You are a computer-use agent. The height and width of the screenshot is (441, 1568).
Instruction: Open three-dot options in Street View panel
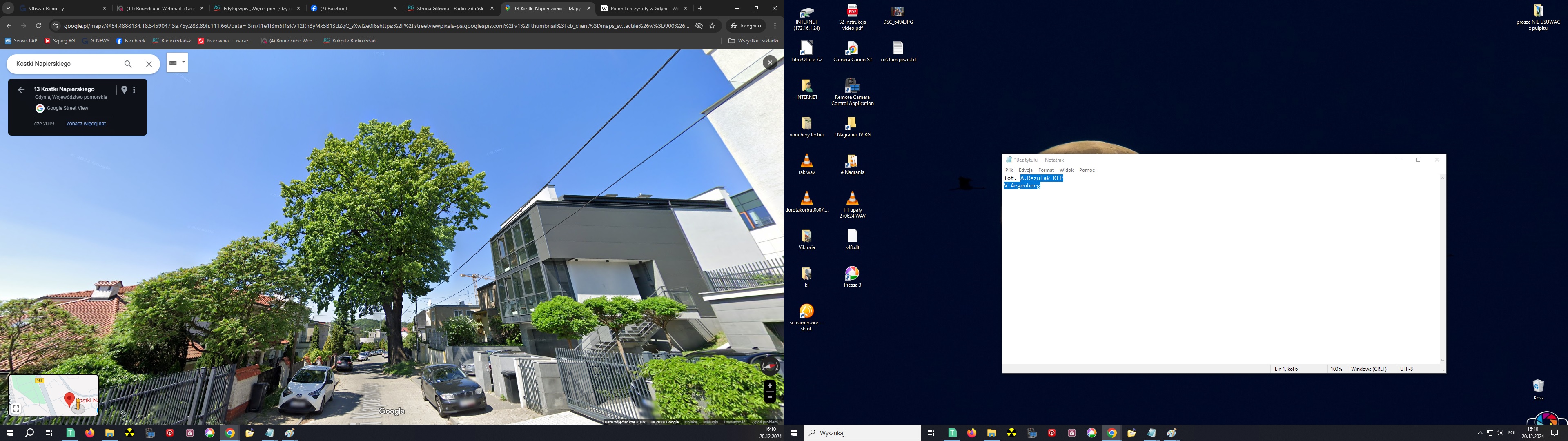pos(134,89)
